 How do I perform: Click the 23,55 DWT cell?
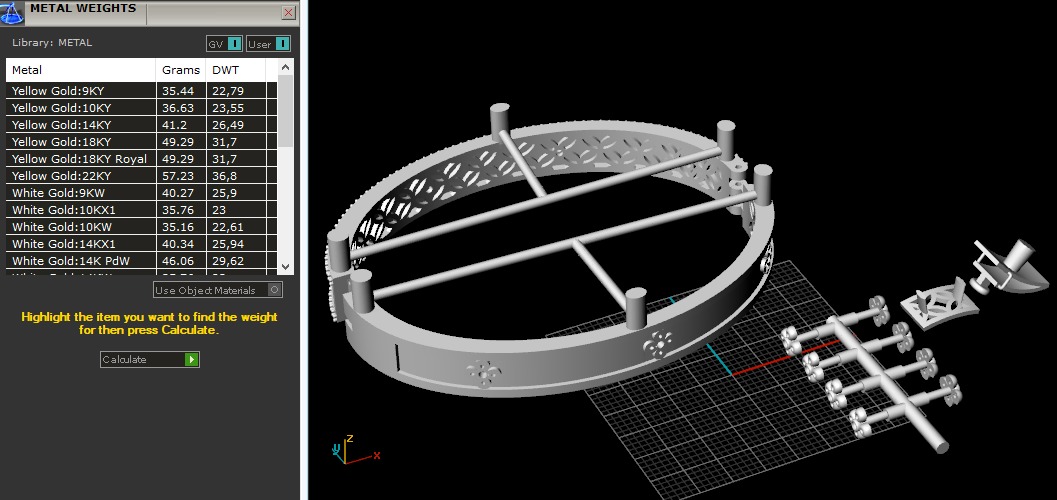[236, 108]
